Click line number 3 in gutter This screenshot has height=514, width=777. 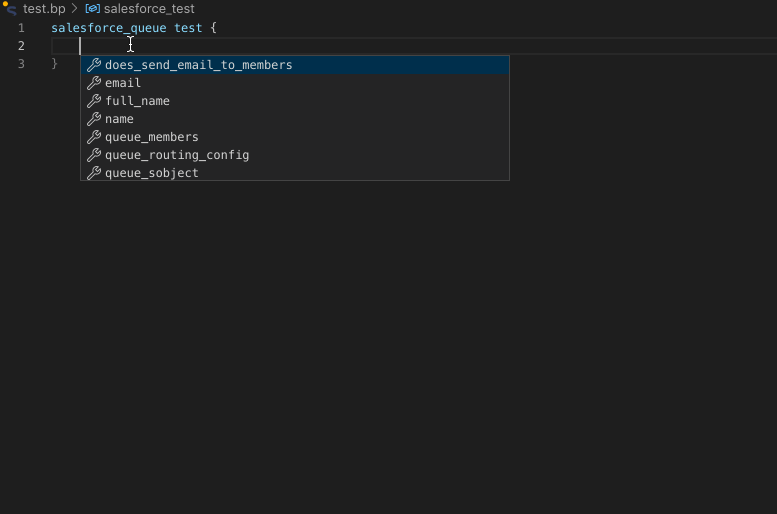point(21,63)
